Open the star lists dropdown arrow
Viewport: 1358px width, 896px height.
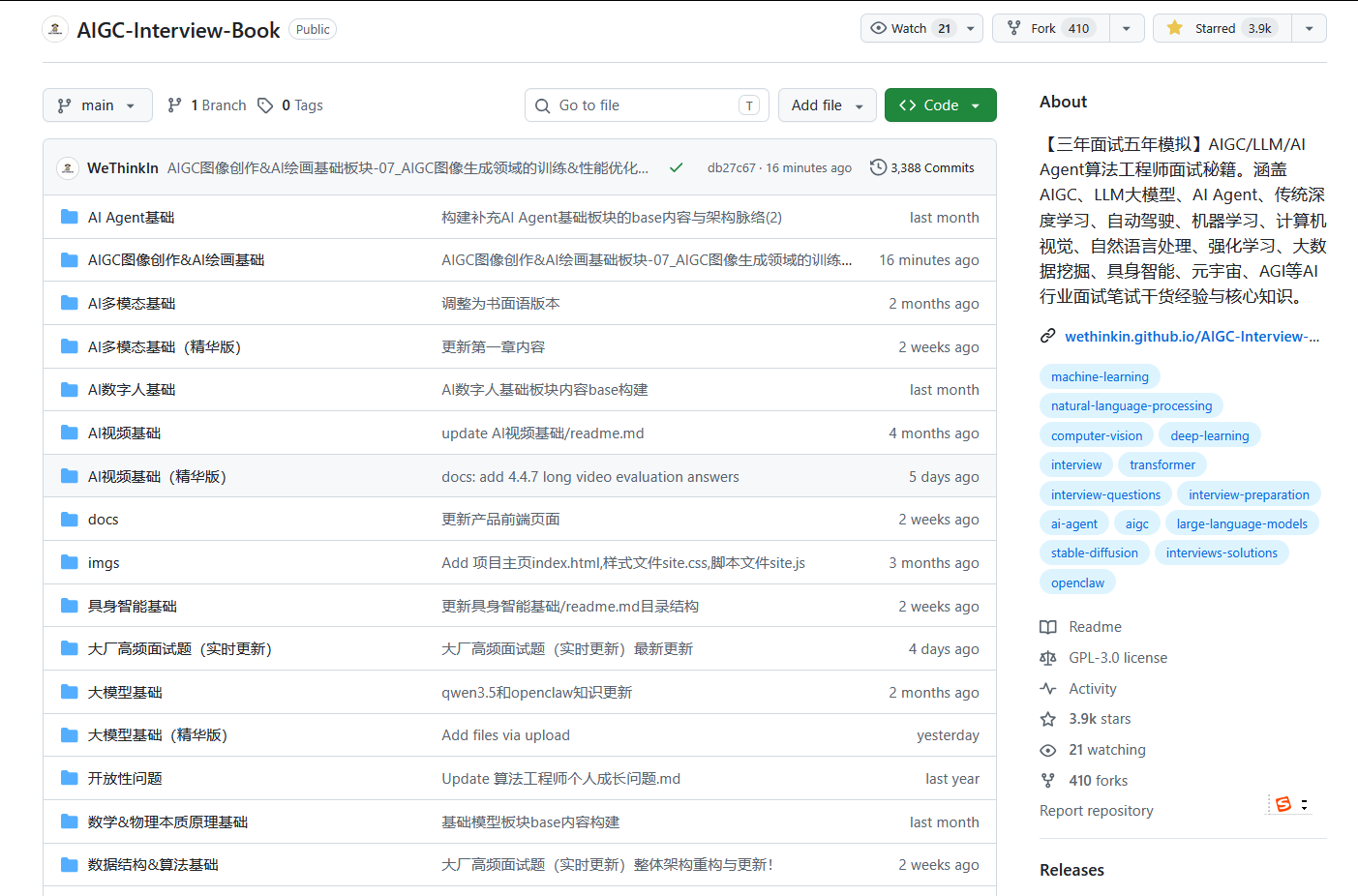tap(1309, 28)
